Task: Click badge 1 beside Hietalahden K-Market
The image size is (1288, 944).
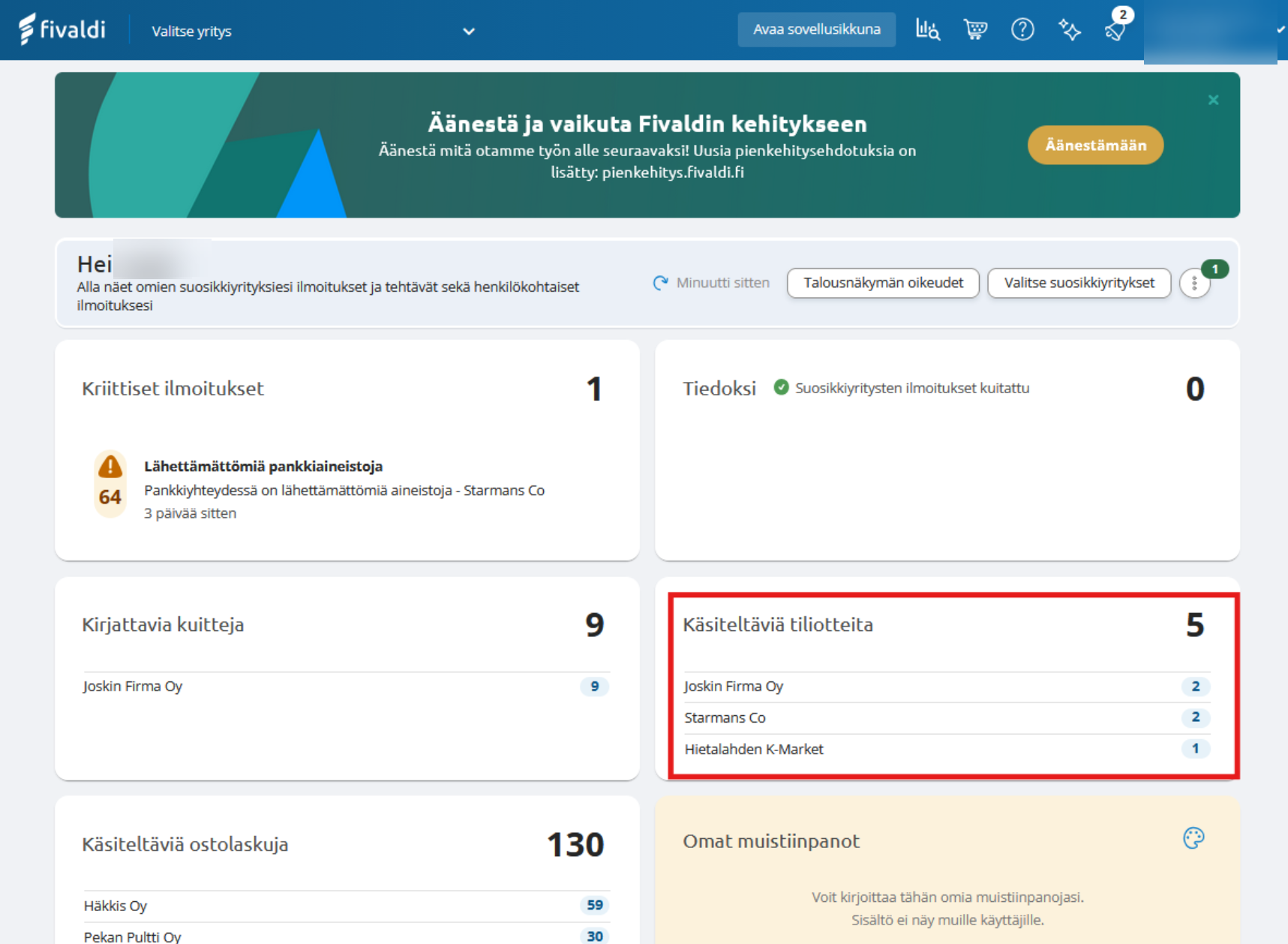Action: pyautogui.click(x=1196, y=748)
